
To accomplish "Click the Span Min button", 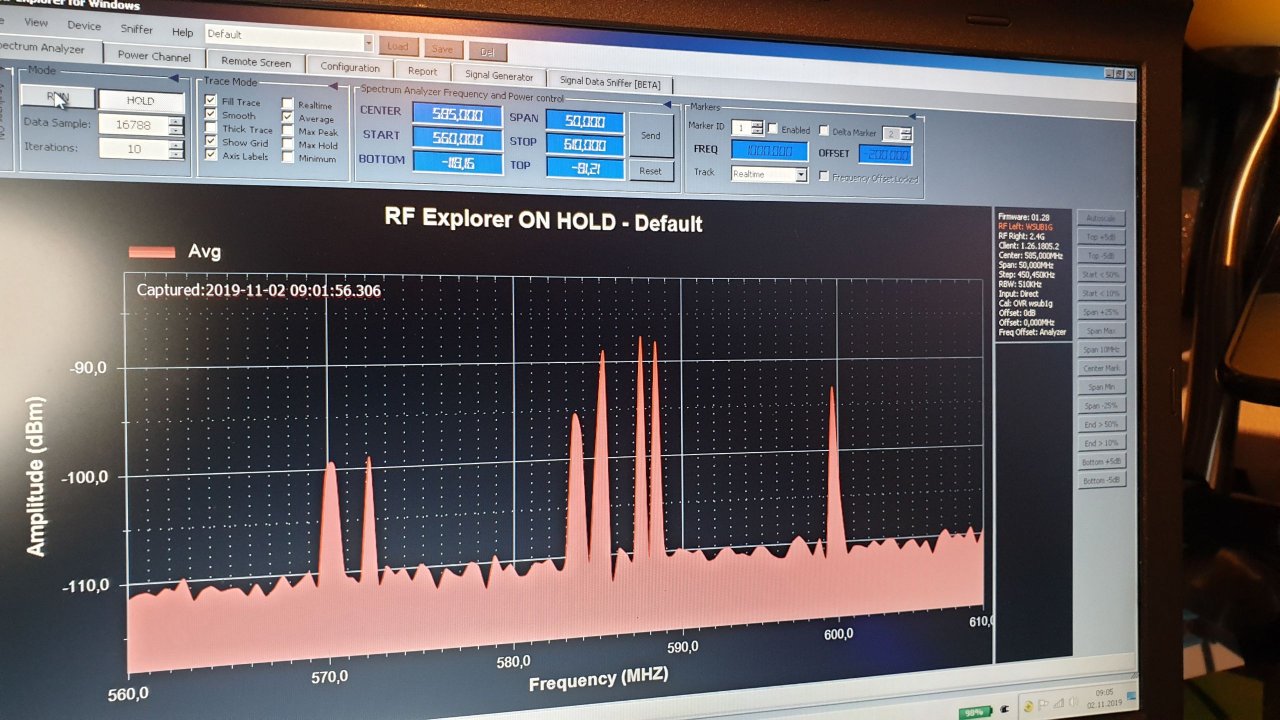I will coord(1101,387).
